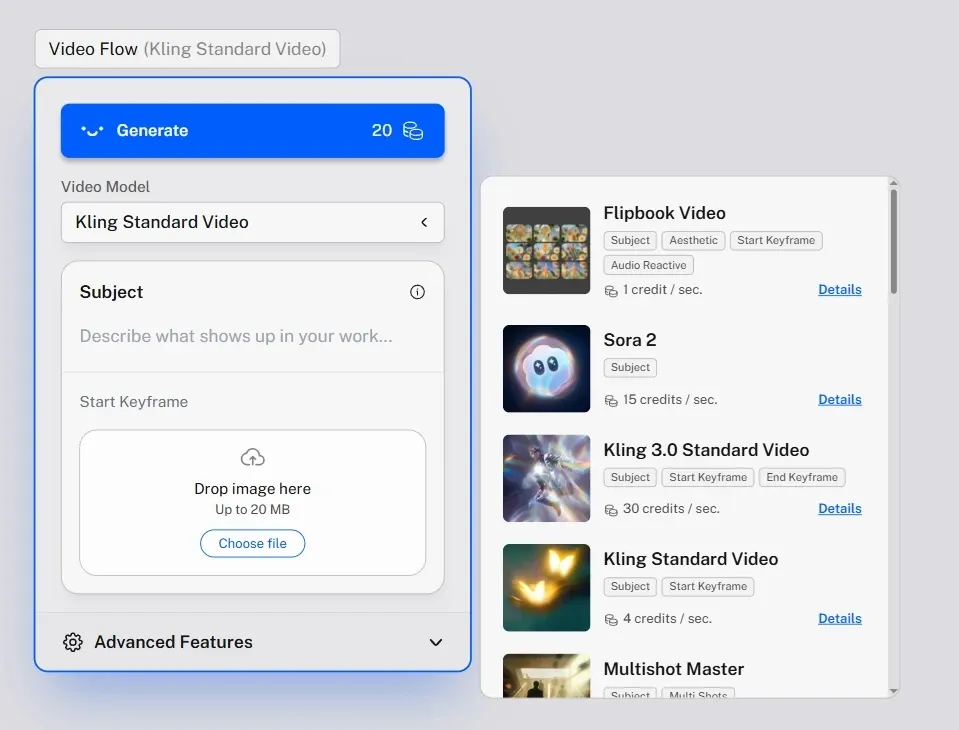Click the scrollbar up arrow in model list
Image resolution: width=959 pixels, height=730 pixels.
pyautogui.click(x=894, y=183)
